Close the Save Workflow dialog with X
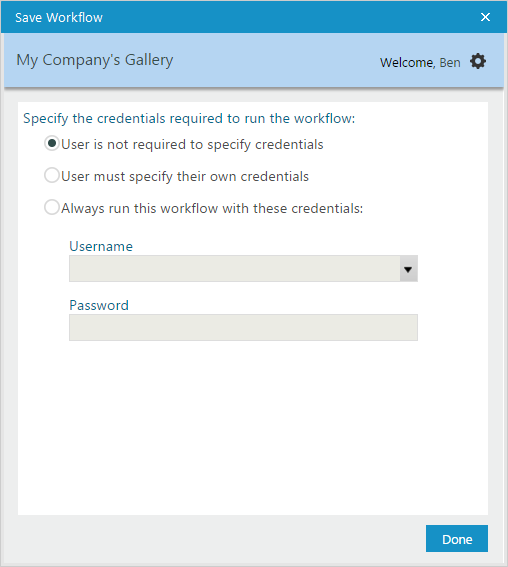This screenshot has height=567, width=508. [x=485, y=17]
